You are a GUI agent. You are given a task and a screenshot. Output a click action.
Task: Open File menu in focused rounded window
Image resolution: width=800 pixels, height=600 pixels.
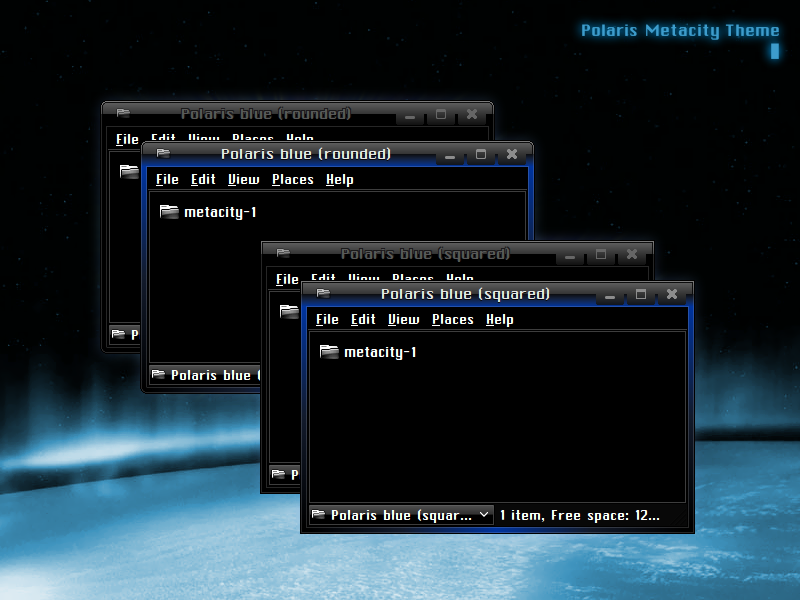(x=167, y=180)
